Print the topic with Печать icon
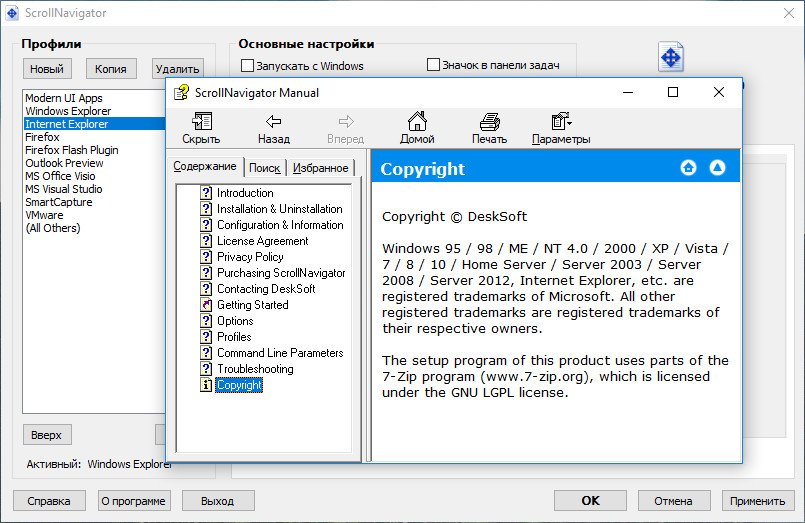This screenshot has height=523, width=805. 490,122
